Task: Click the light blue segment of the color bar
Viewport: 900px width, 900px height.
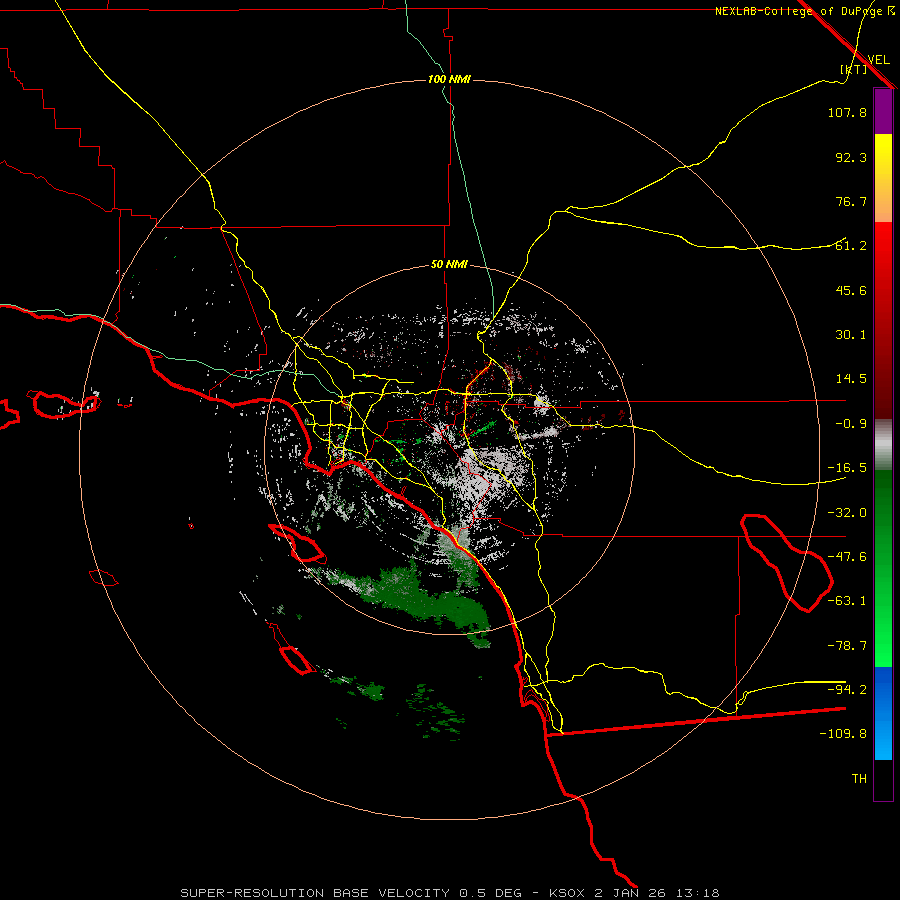Action: 883,713
